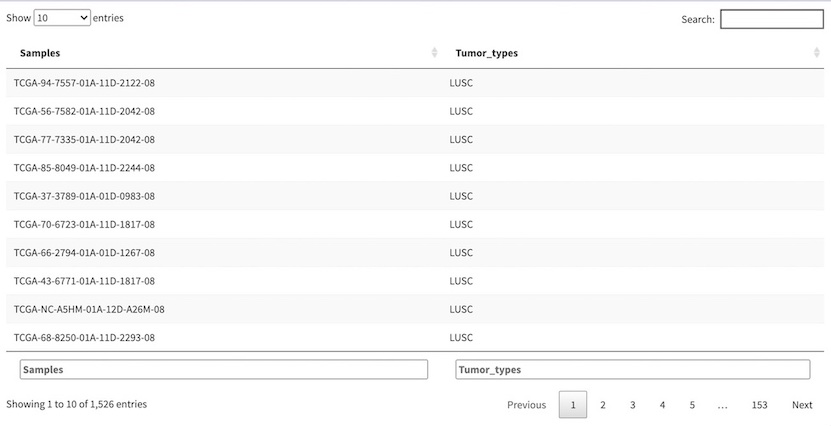The height and width of the screenshot is (426, 831).
Task: Select row TCGA-94-7557-01A-11D-2122-08
Action: (84, 83)
